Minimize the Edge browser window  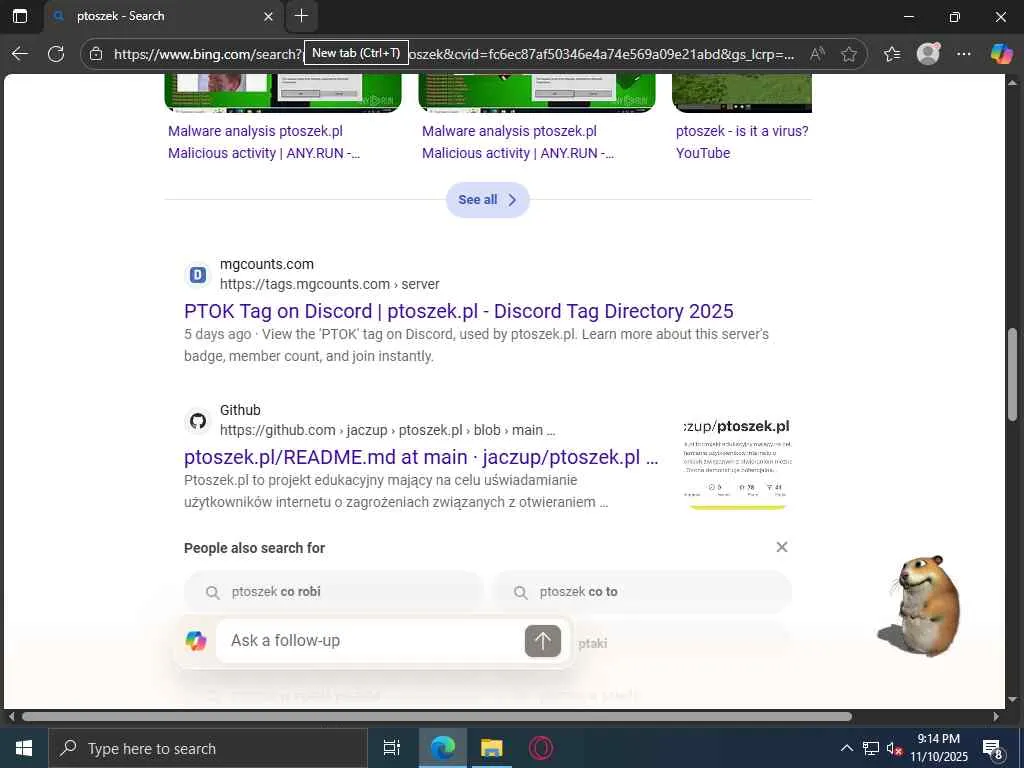click(x=908, y=16)
